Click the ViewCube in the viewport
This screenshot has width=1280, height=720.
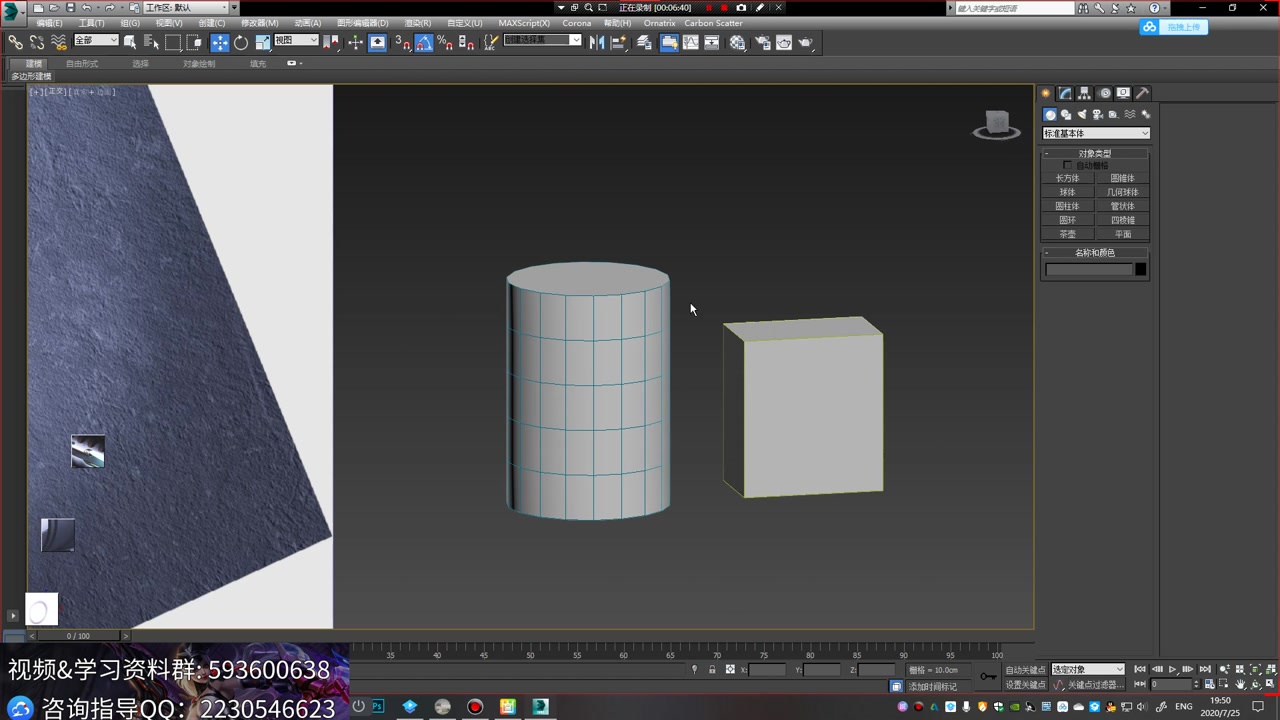tap(997, 124)
